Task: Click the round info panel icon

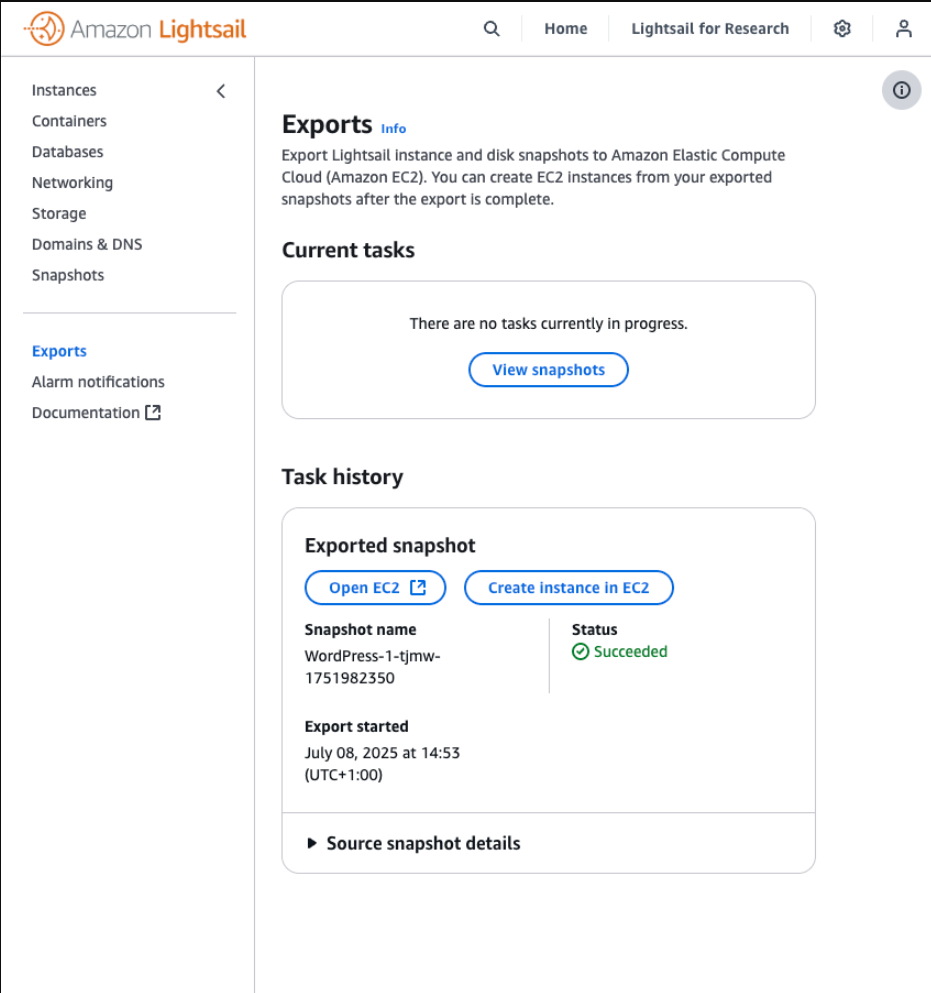Action: (x=901, y=90)
